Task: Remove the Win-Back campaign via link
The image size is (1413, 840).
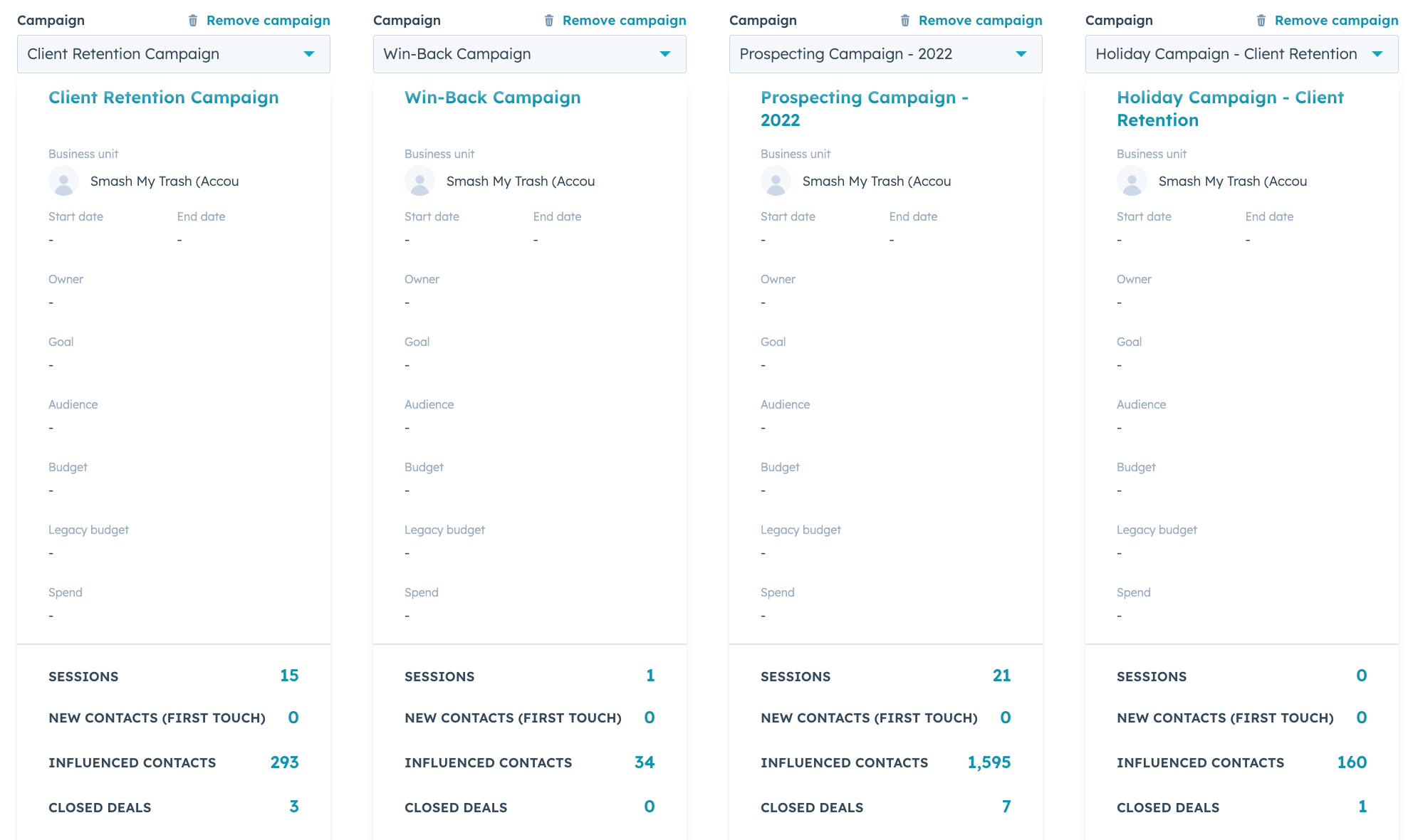Action: click(x=625, y=21)
